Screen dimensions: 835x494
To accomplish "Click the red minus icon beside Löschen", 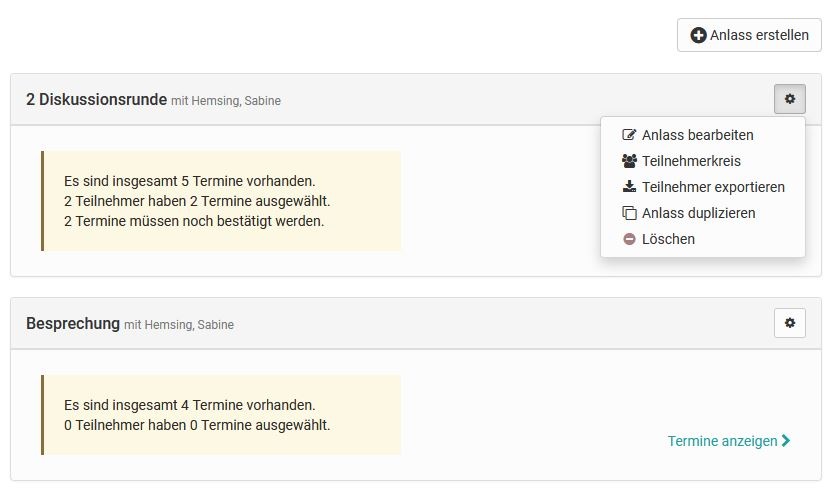I will 629,239.
